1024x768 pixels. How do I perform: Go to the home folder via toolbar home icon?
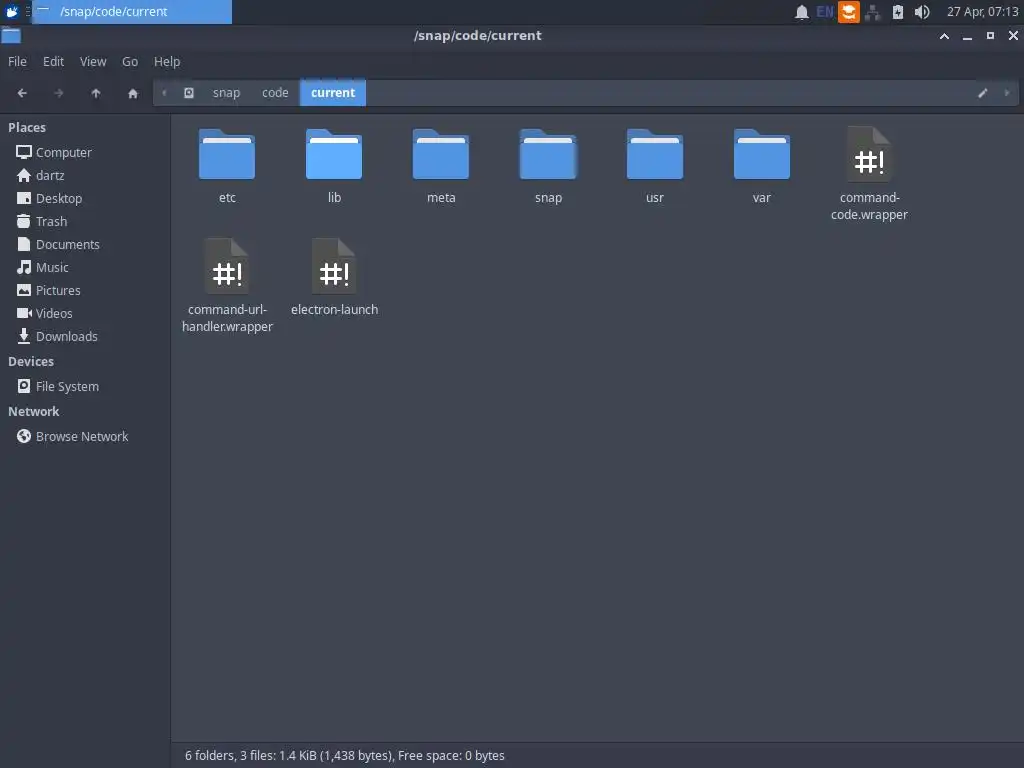[x=133, y=93]
